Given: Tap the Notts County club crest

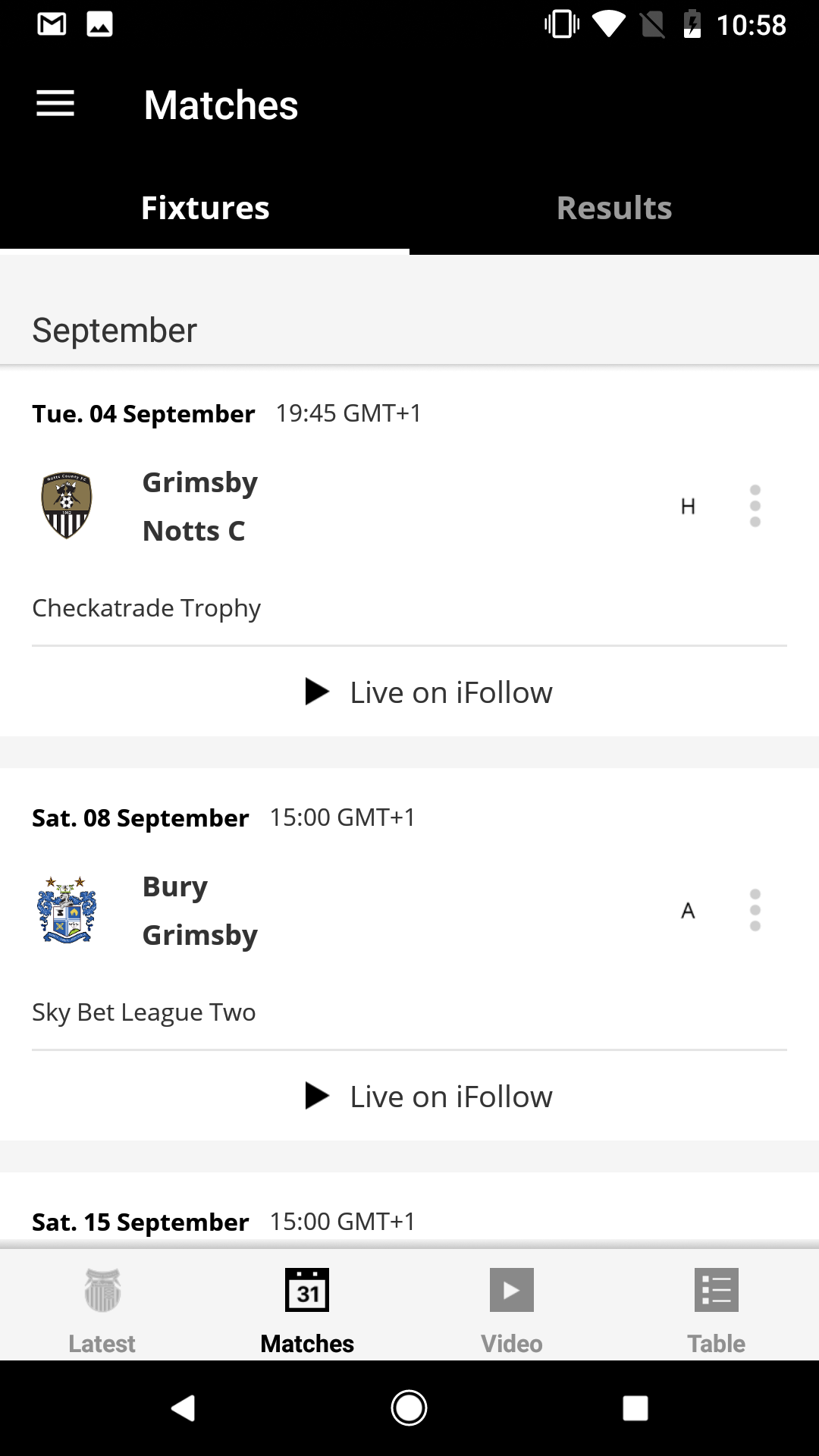Looking at the screenshot, I should 67,505.
